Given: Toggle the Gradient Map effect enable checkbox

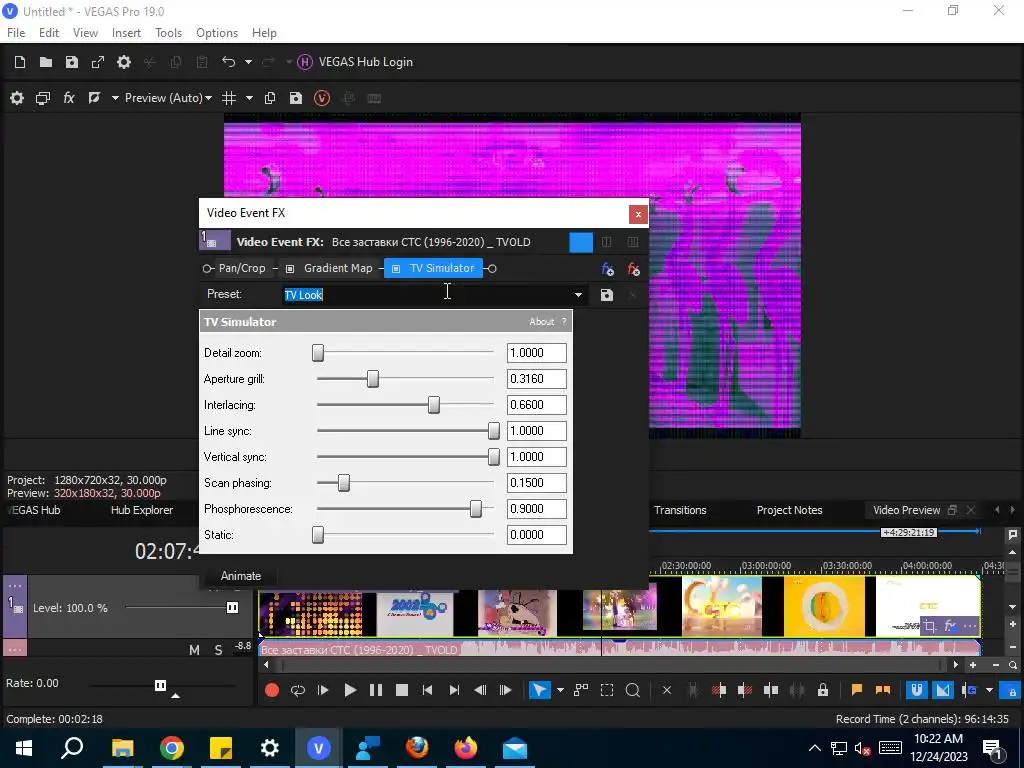Looking at the screenshot, I should point(290,268).
